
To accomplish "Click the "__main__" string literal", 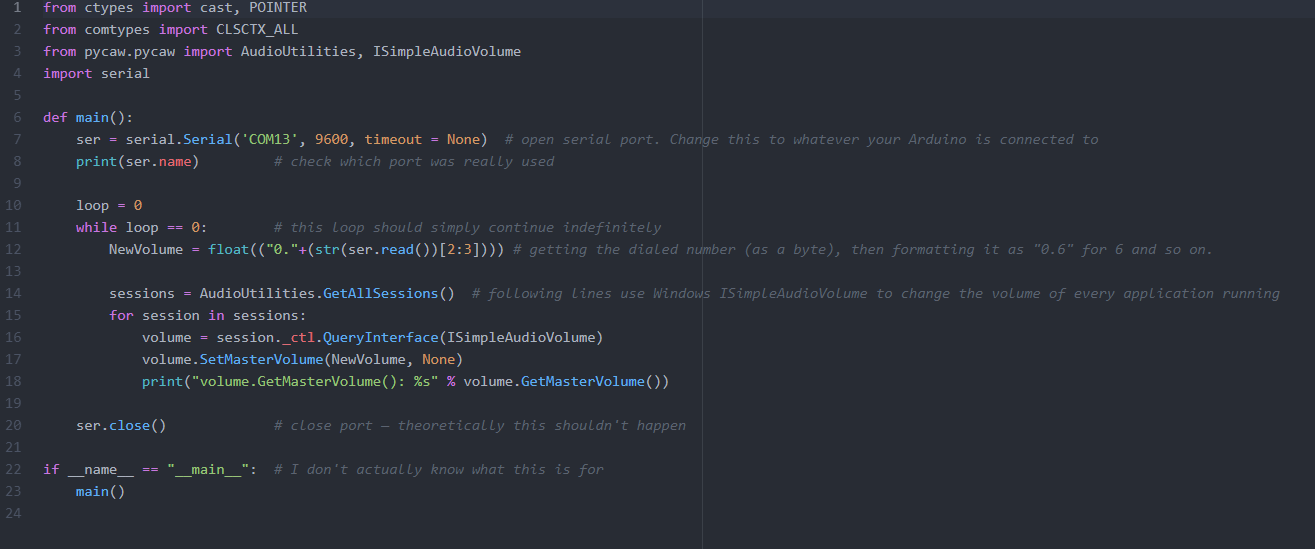I will tap(212, 469).
